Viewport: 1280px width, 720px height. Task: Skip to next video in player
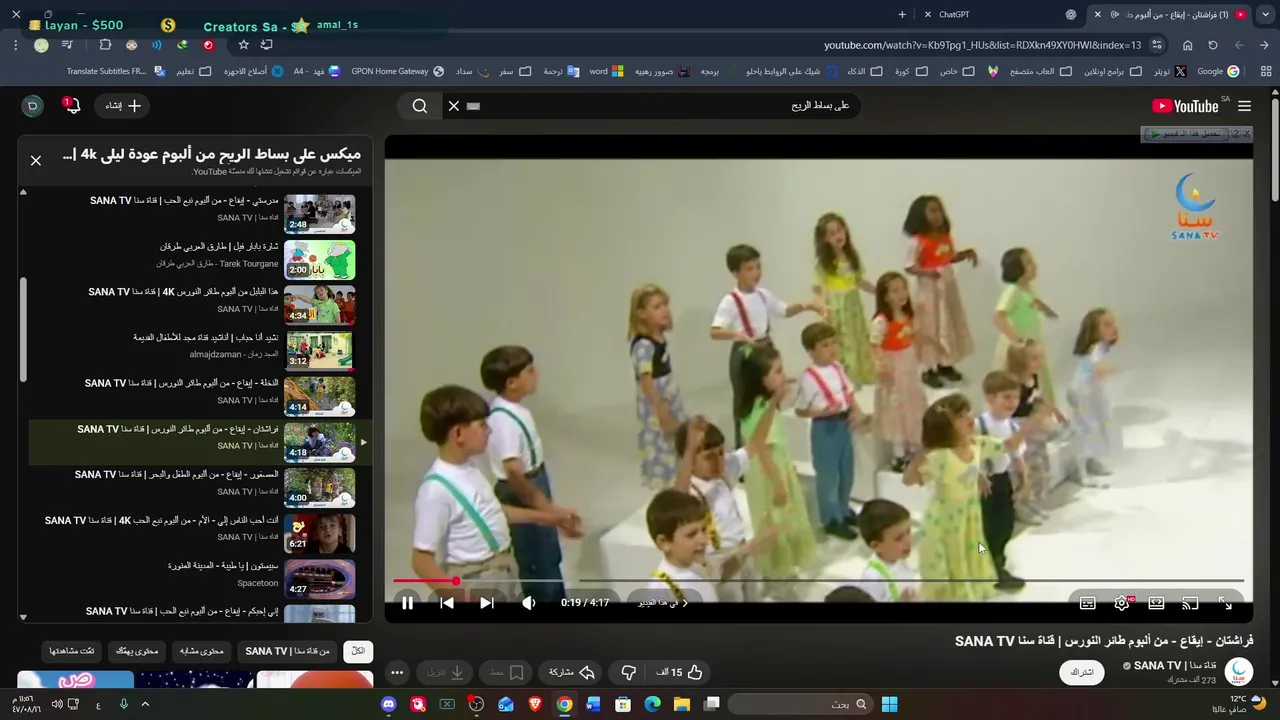[487, 603]
